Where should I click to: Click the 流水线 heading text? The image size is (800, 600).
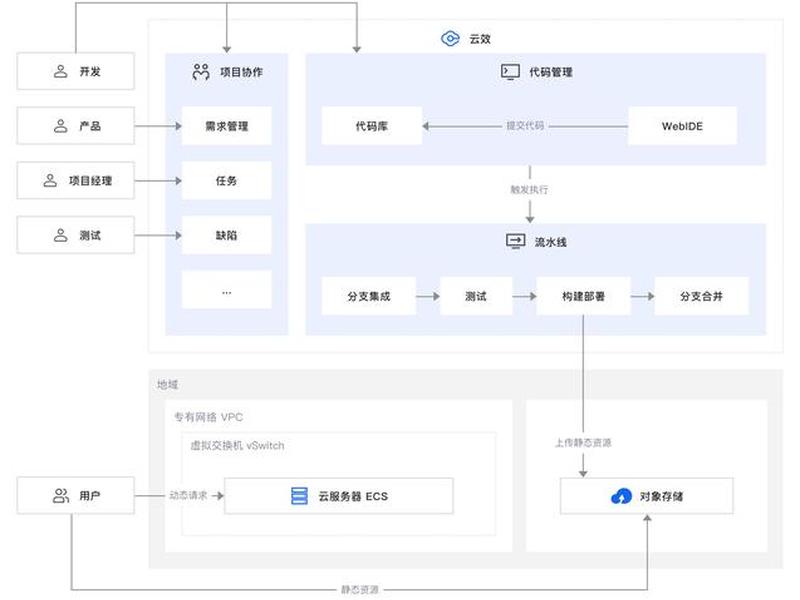[x=551, y=242]
